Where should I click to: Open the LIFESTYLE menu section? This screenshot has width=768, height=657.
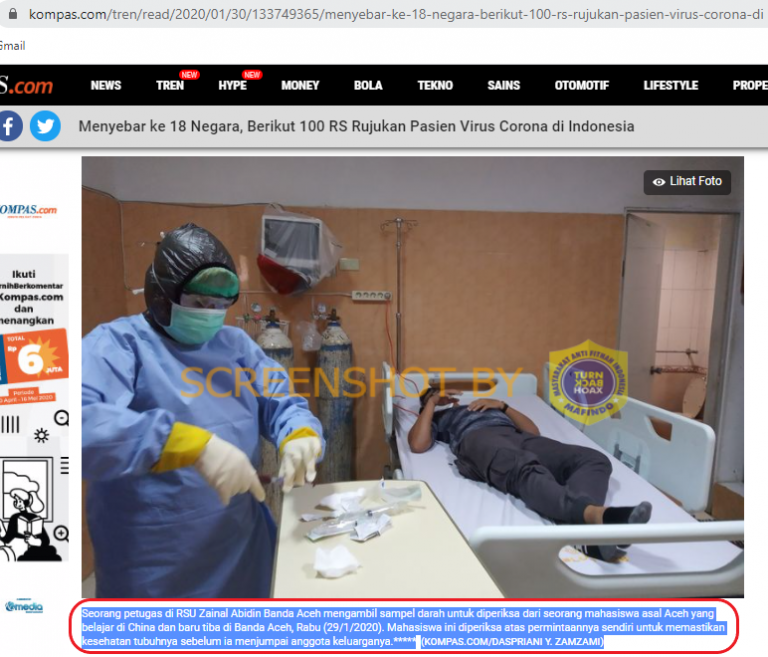tap(671, 85)
